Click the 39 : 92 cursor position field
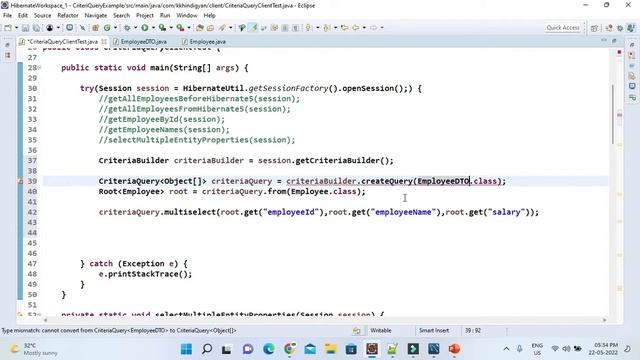Screen dimensions: 640x360 473,331
